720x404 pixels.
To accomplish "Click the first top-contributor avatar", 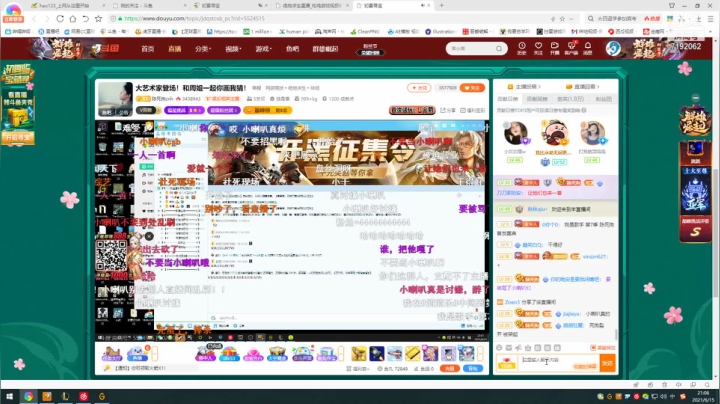I will tap(515, 133).
